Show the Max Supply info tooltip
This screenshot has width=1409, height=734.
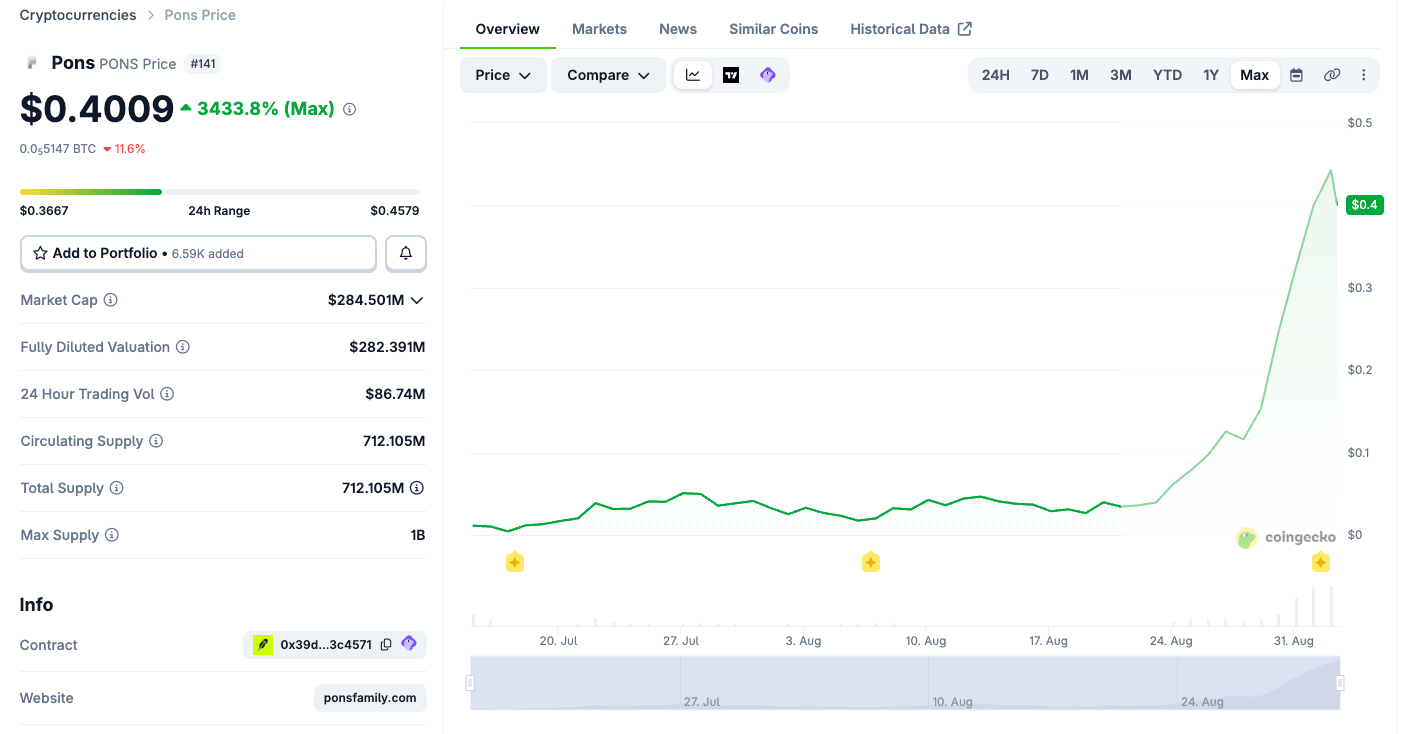coord(112,535)
